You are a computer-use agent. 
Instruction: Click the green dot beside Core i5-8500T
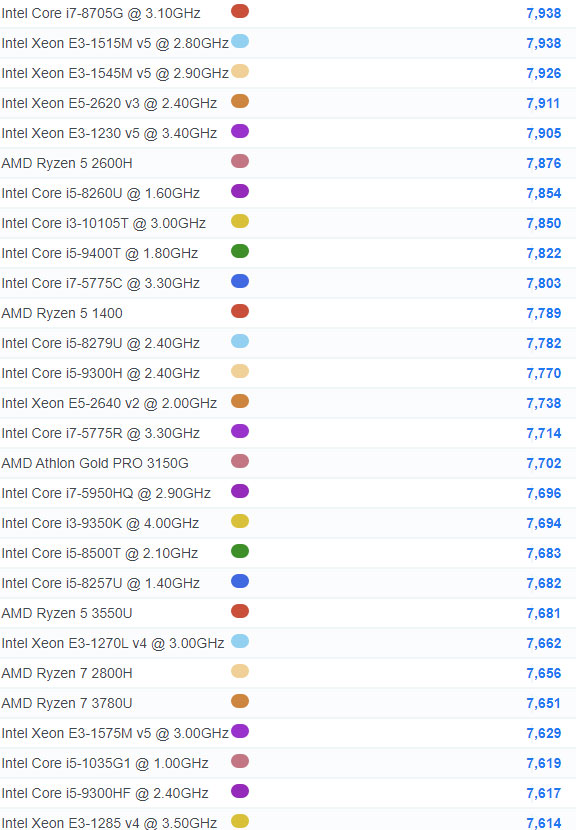[x=240, y=551]
